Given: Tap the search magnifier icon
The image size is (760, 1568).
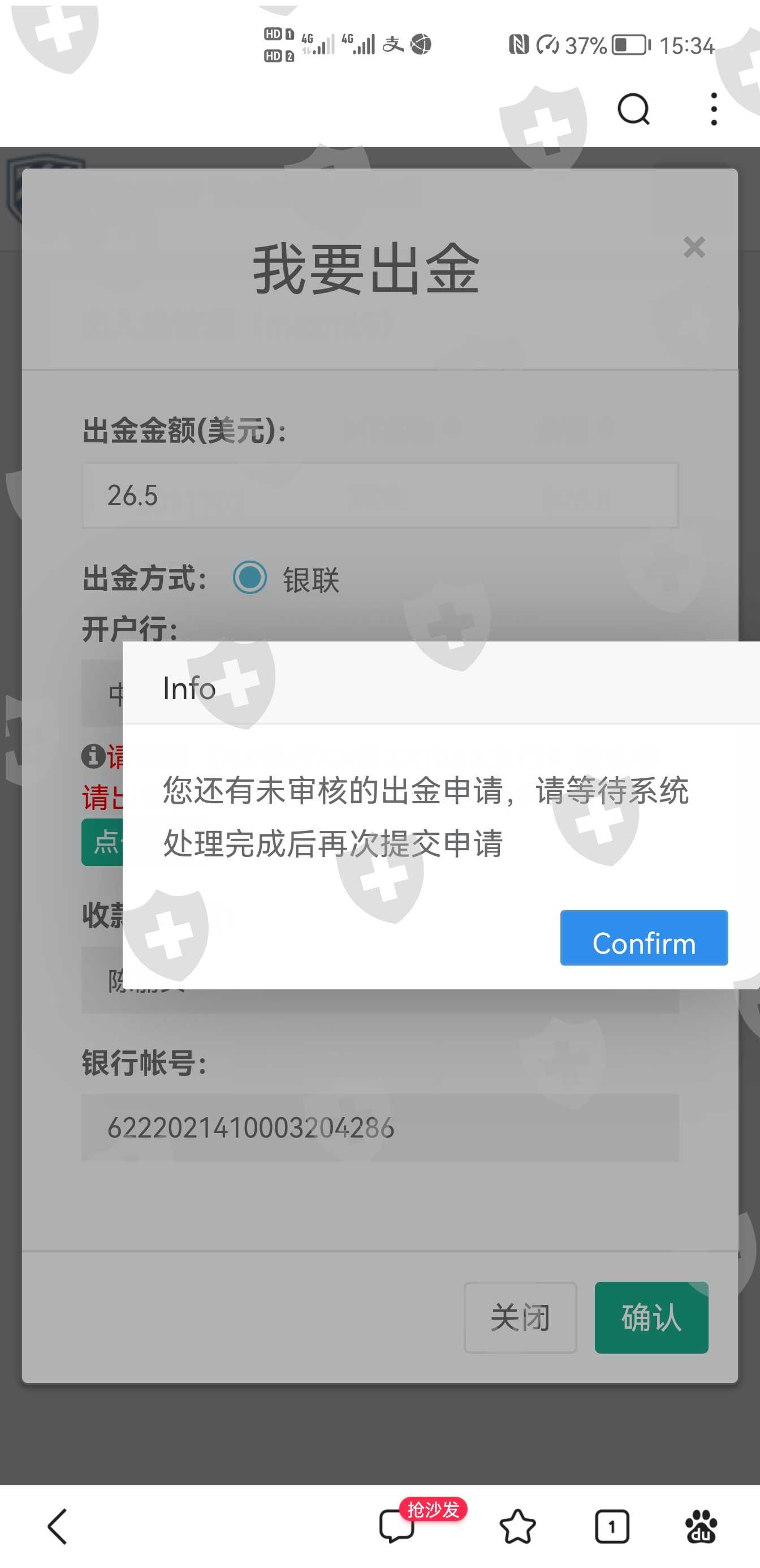Looking at the screenshot, I should point(633,110).
